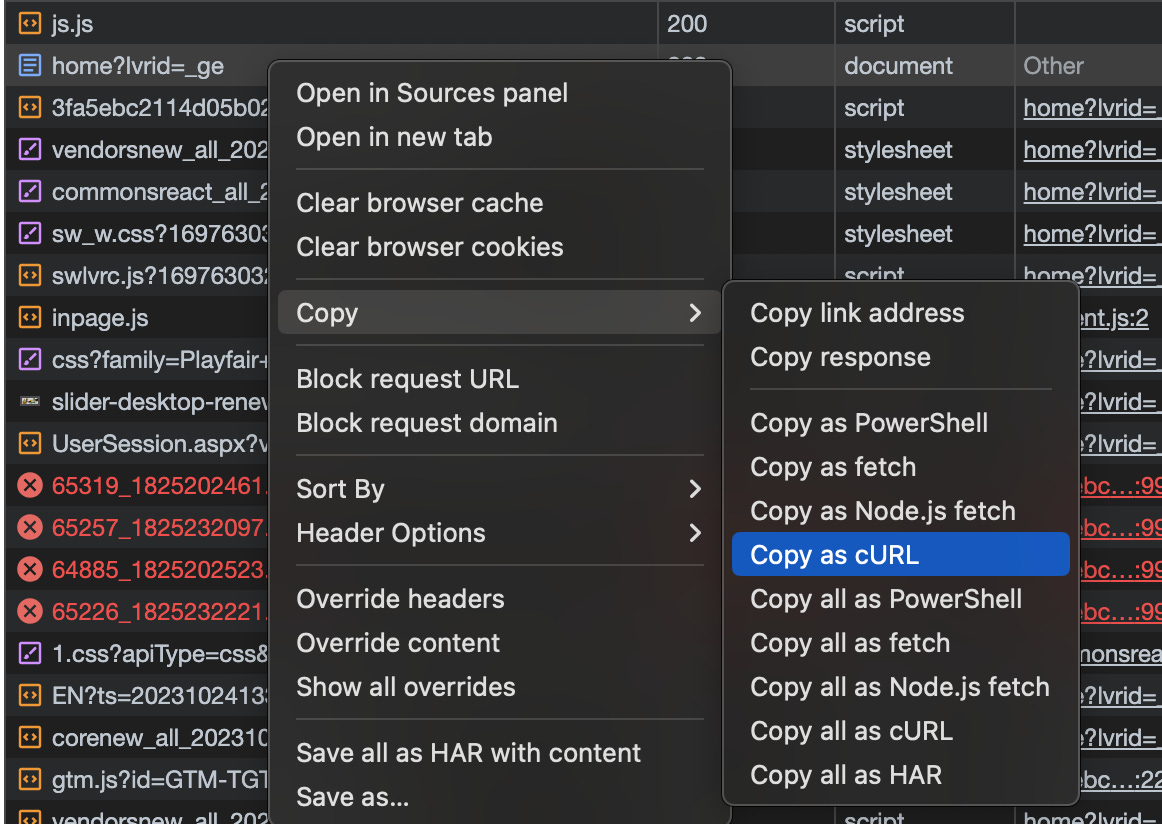Click the stylesheet icon beside css?family=Playfair
1162x824 pixels.
(28, 359)
